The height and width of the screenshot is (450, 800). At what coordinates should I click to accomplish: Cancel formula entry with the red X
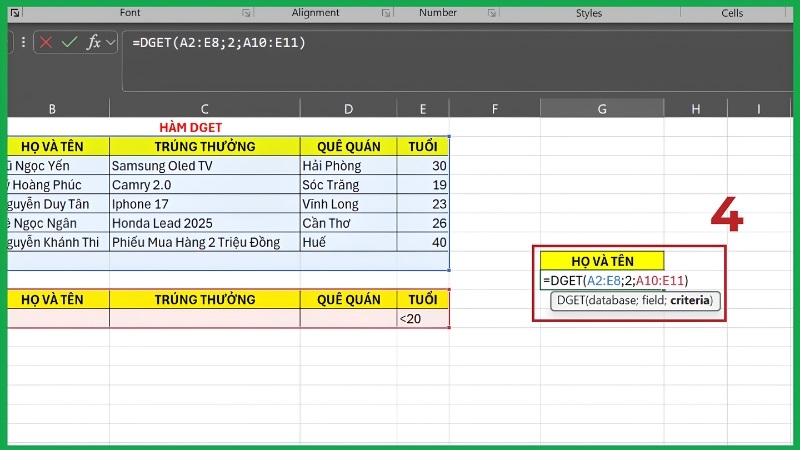coord(46,42)
